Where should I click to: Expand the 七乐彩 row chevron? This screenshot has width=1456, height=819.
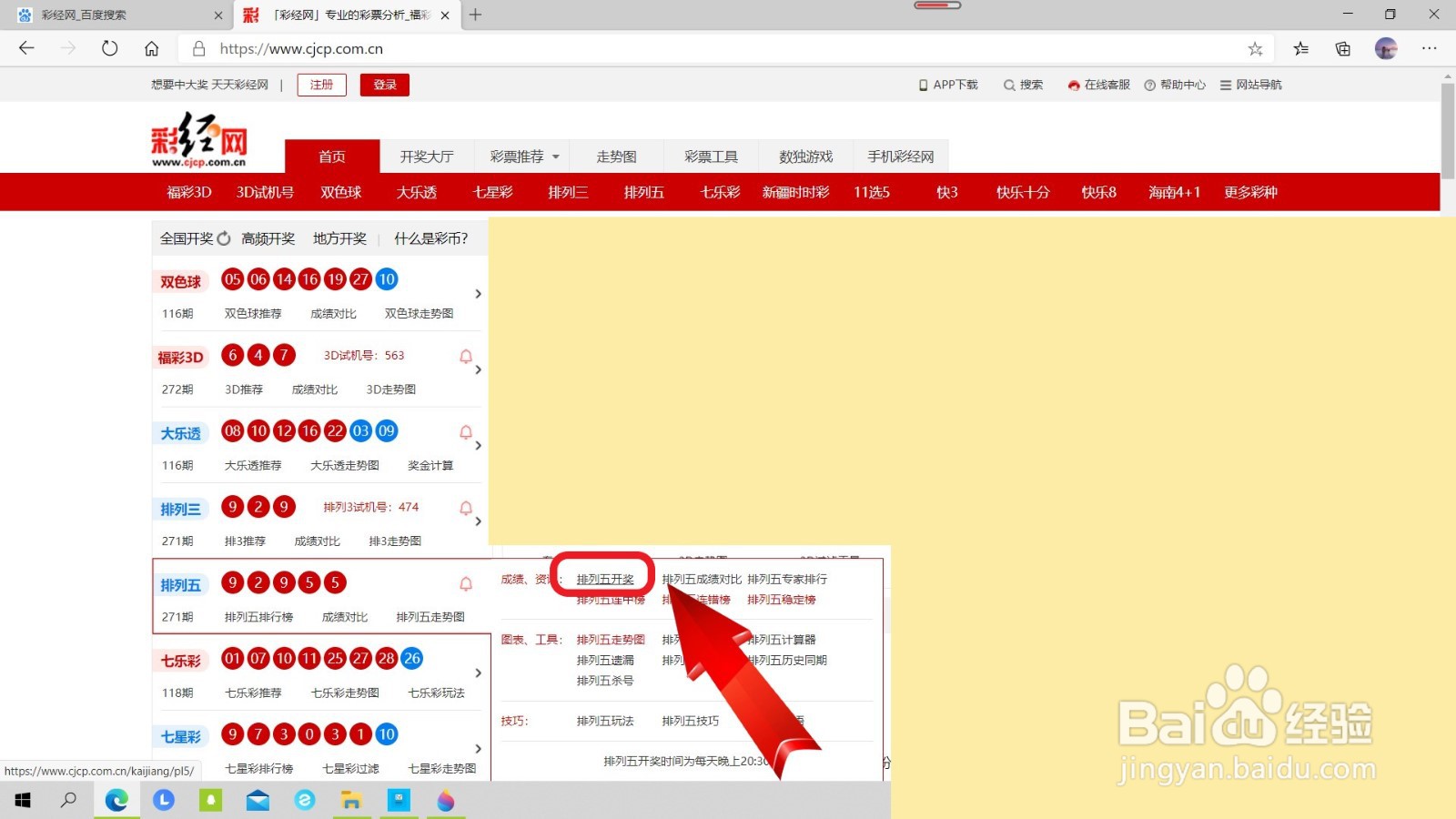pyautogui.click(x=478, y=673)
